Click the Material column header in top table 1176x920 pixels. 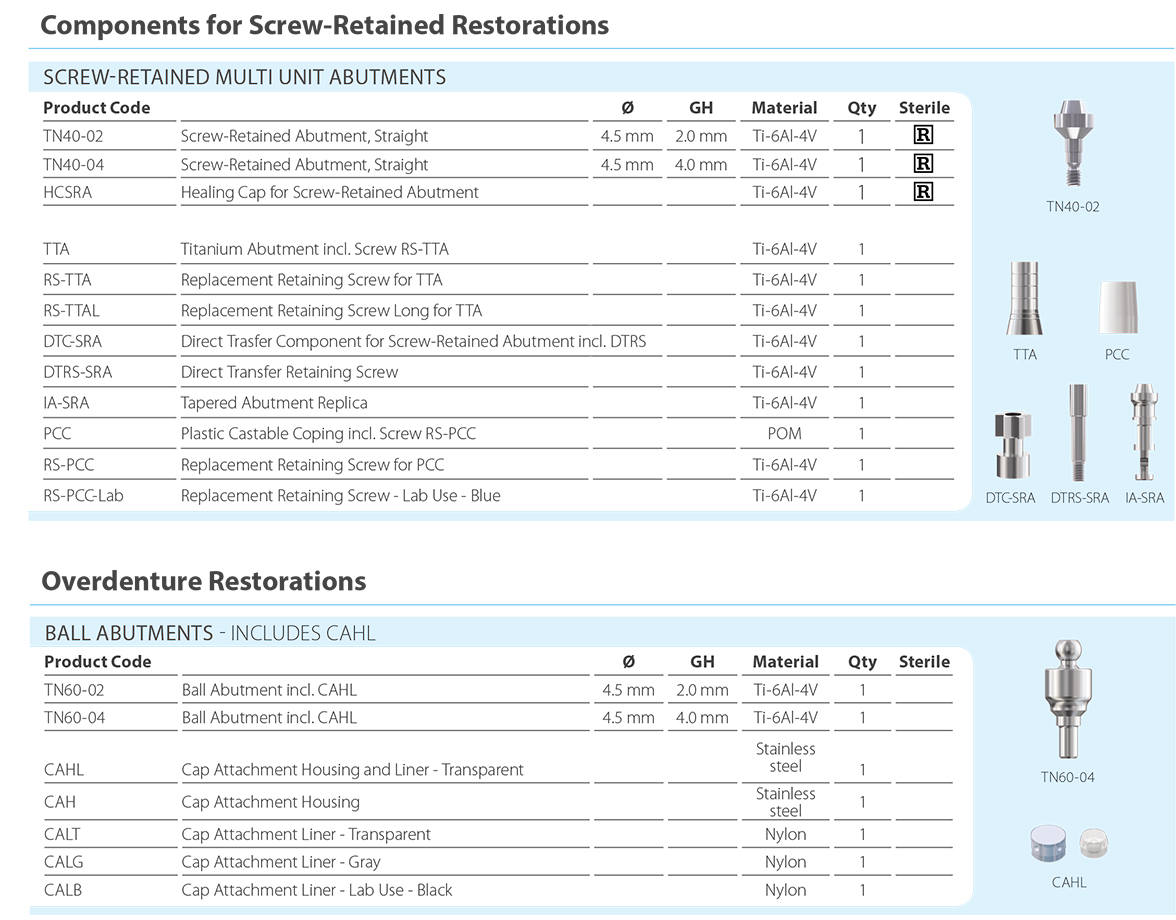784,108
